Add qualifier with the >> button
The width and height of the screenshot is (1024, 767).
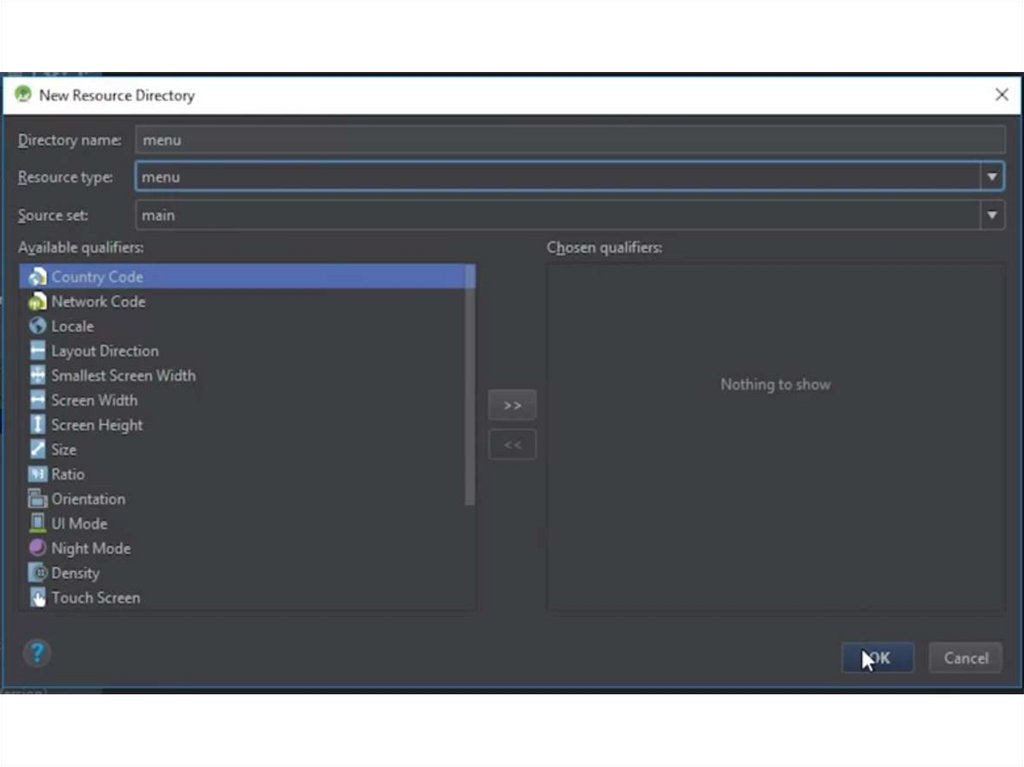(512, 405)
